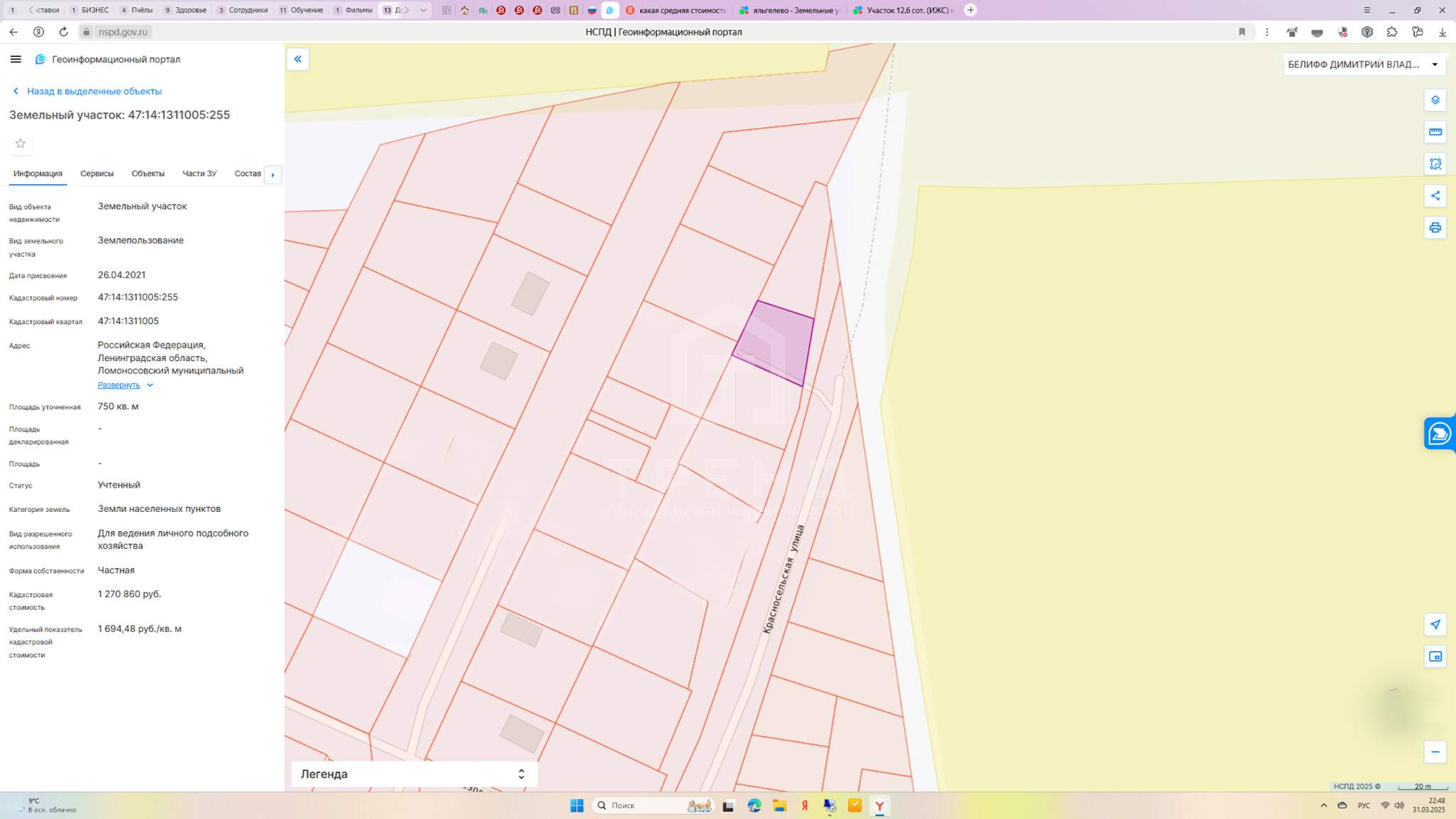Print the map with the printer icon
The width and height of the screenshot is (1456, 819).
point(1435,227)
